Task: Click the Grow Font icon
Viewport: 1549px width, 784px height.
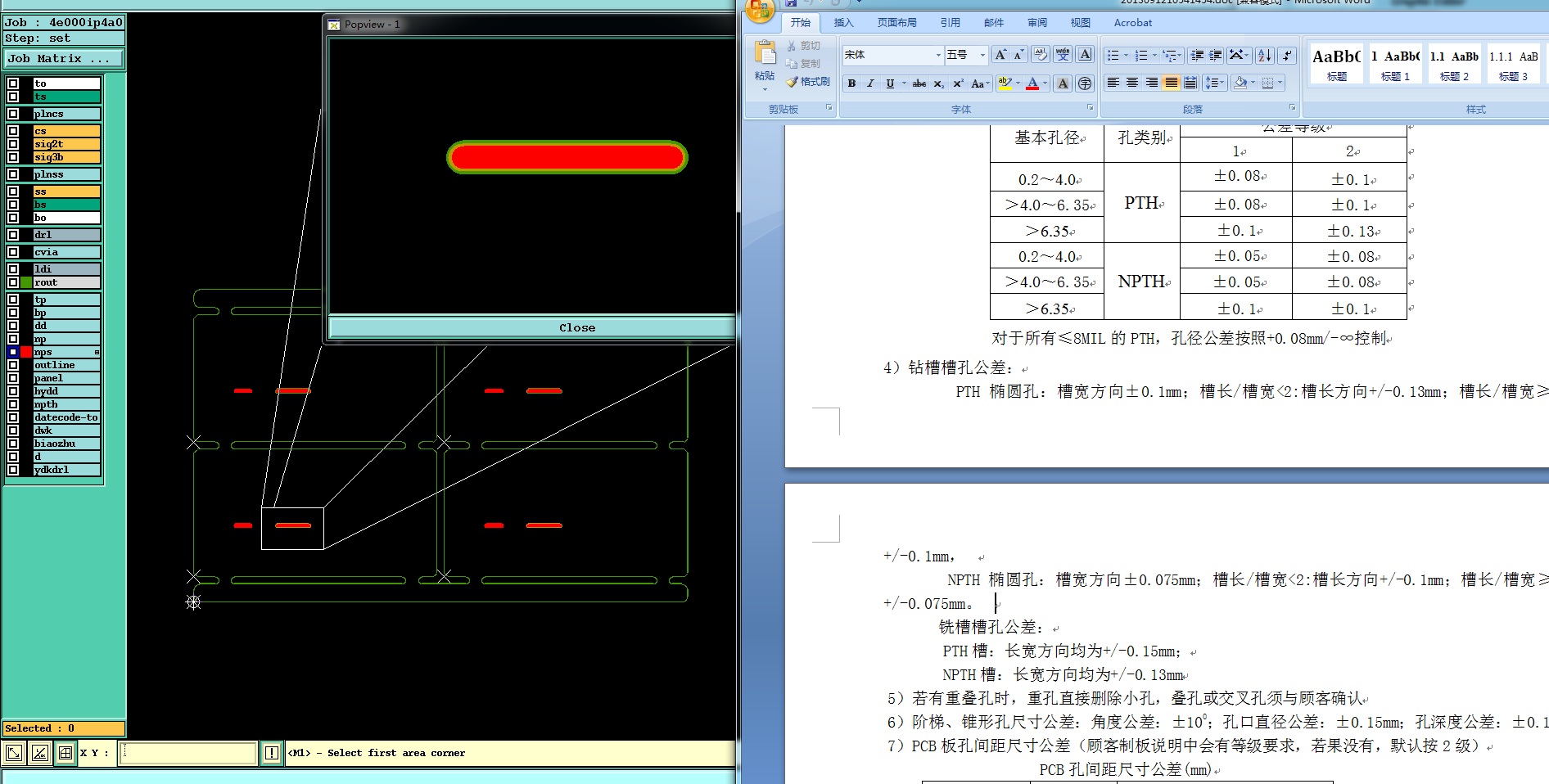Action: click(1000, 55)
